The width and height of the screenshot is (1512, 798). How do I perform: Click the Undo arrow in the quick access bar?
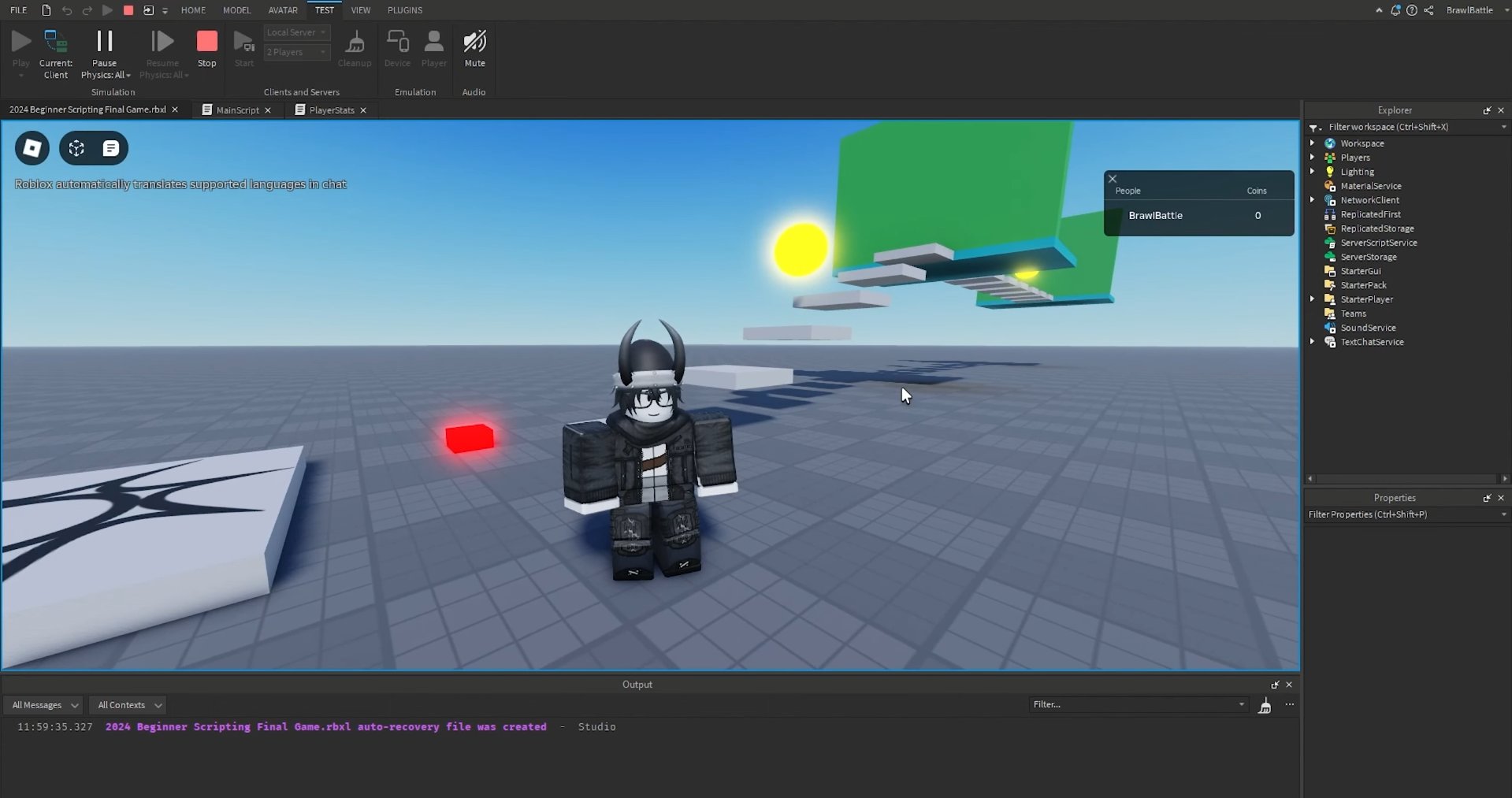tap(67, 10)
